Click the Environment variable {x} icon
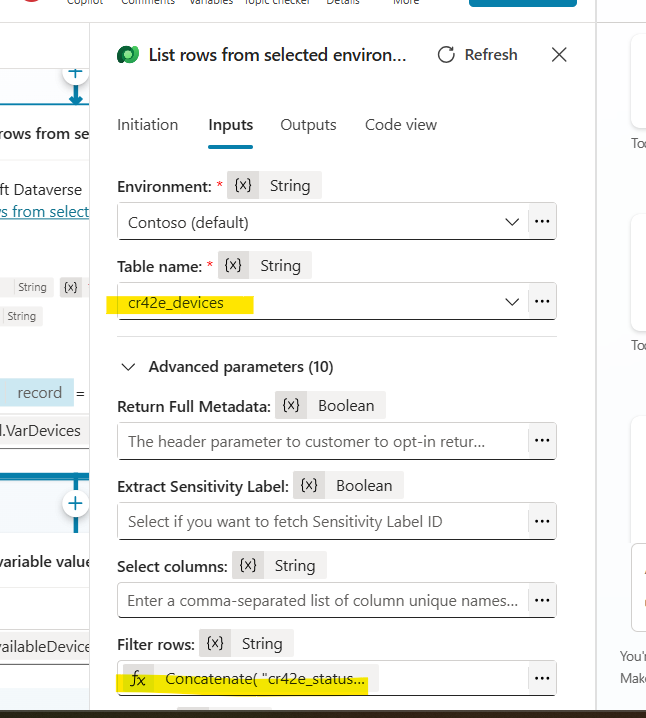This screenshot has width=646, height=718. coord(243,185)
